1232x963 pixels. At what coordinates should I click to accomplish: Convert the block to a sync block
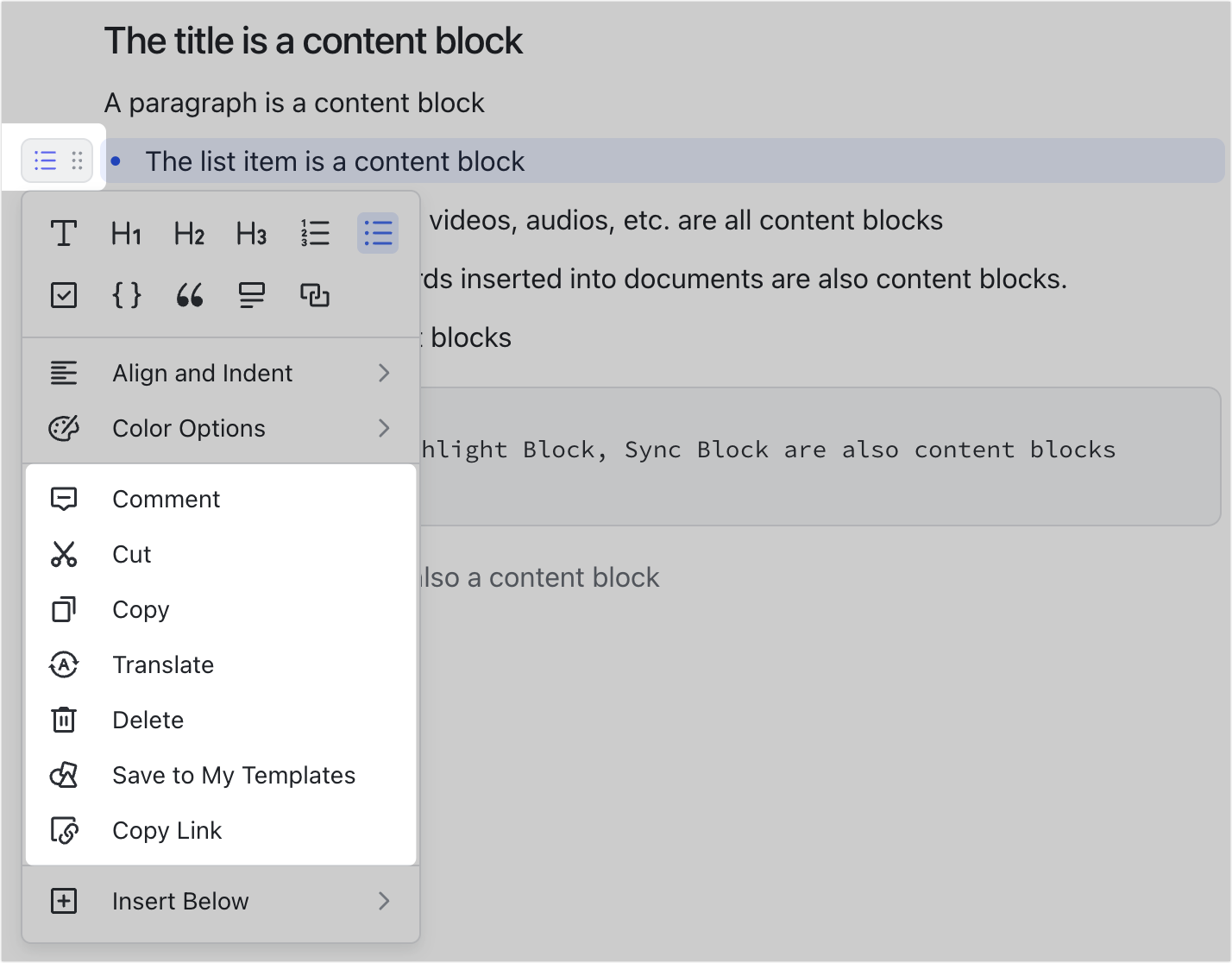[x=315, y=295]
